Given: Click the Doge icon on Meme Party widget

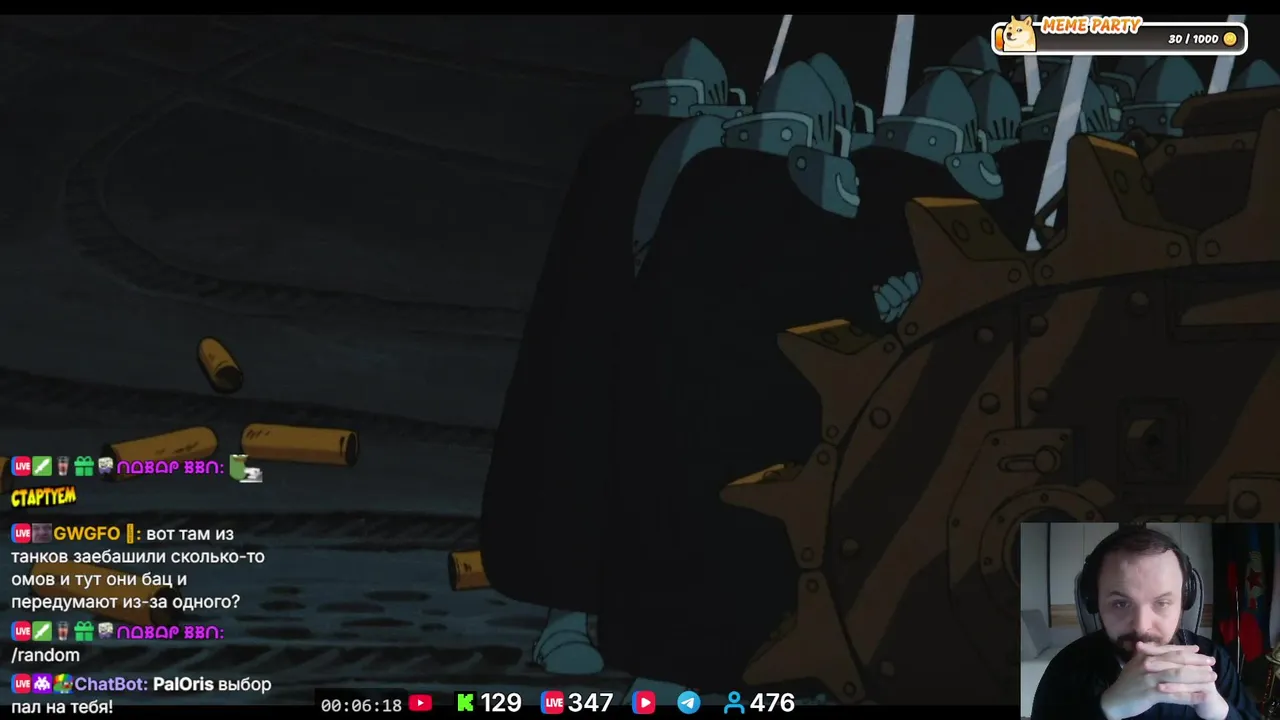Looking at the screenshot, I should coord(1019,34).
